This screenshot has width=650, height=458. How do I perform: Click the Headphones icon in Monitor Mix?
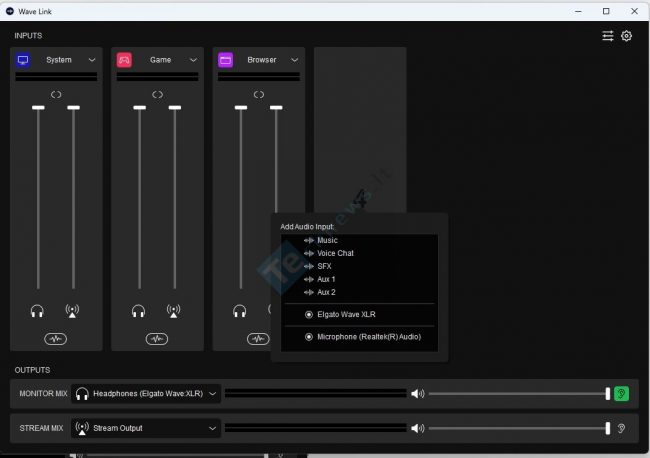pyautogui.click(x=82, y=394)
